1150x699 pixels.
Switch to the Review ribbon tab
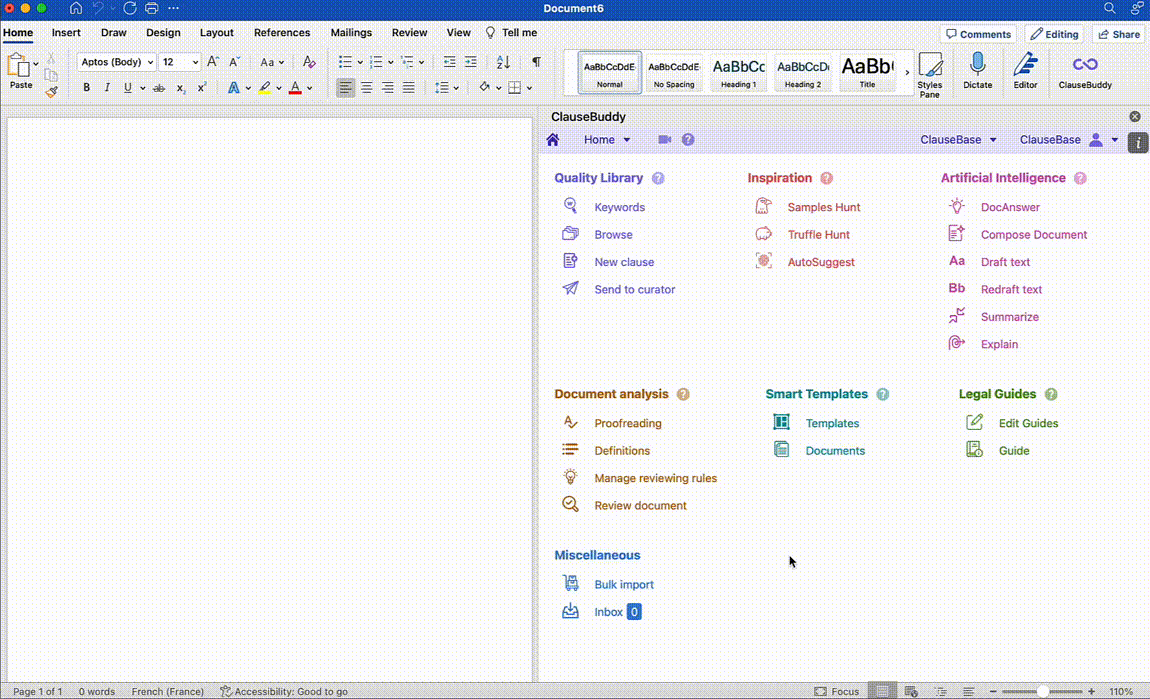[409, 32]
